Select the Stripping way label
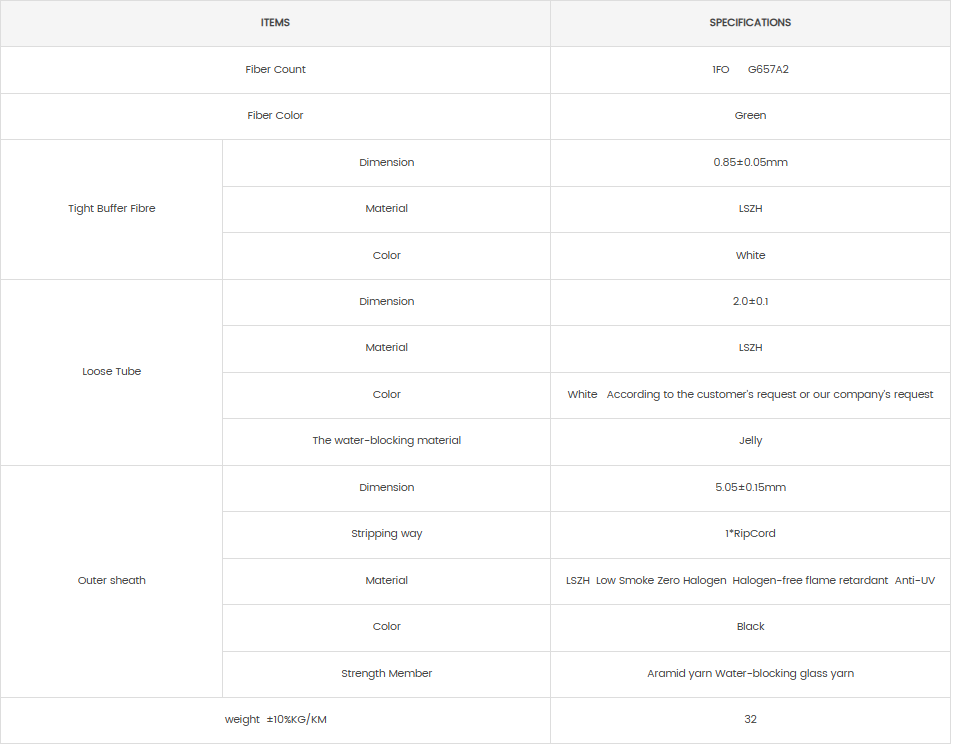Screen dimensions: 954x751 pos(386,533)
